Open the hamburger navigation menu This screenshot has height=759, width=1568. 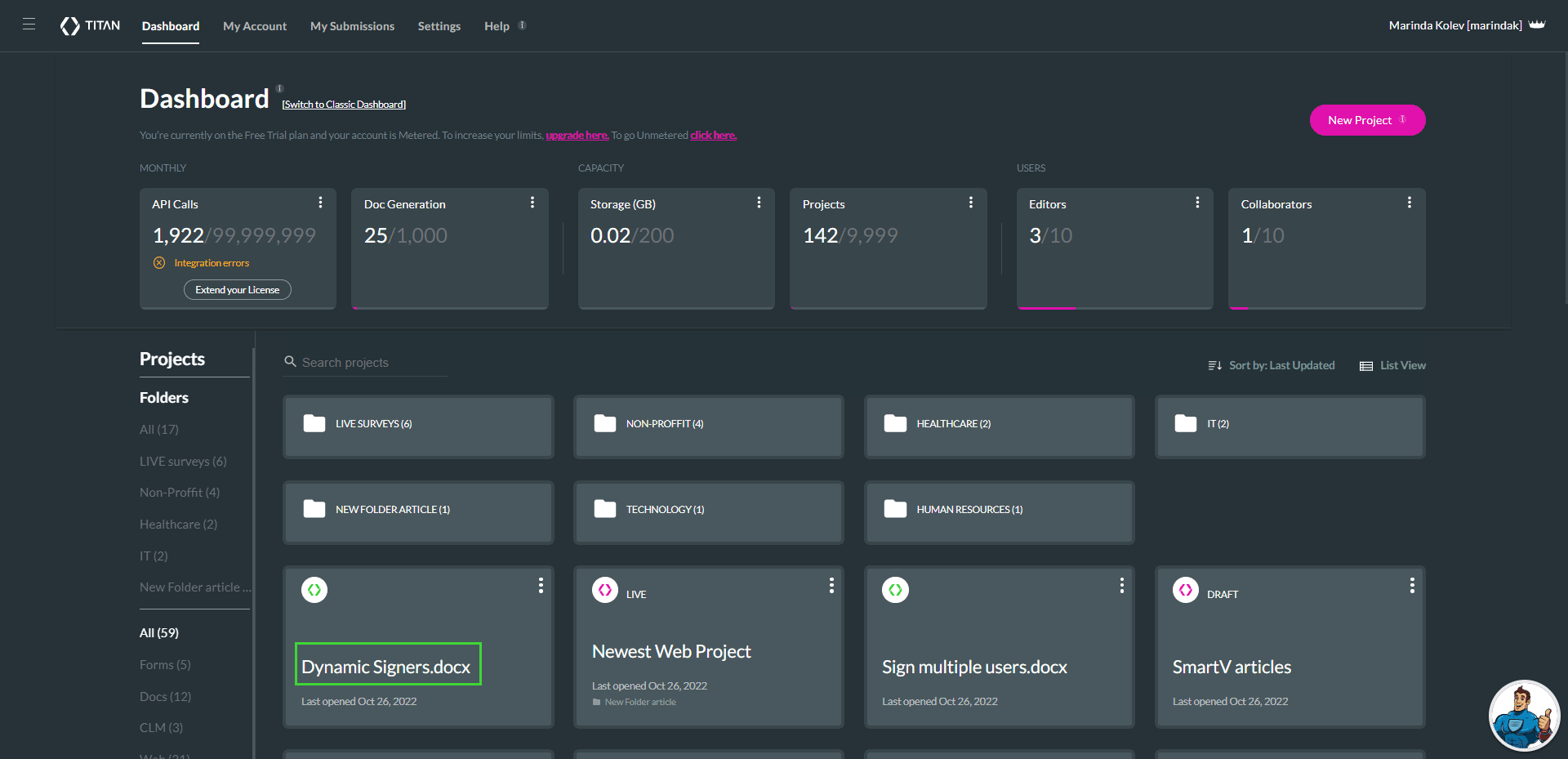tap(29, 24)
